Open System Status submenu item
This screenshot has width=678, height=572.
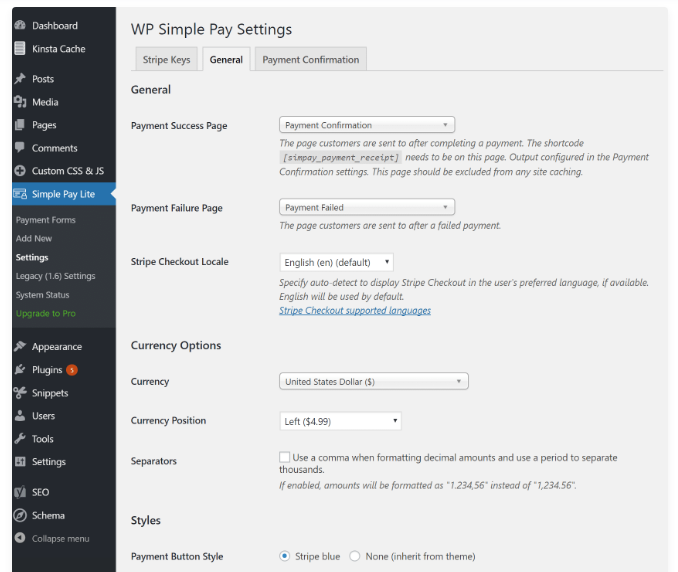click(42, 294)
